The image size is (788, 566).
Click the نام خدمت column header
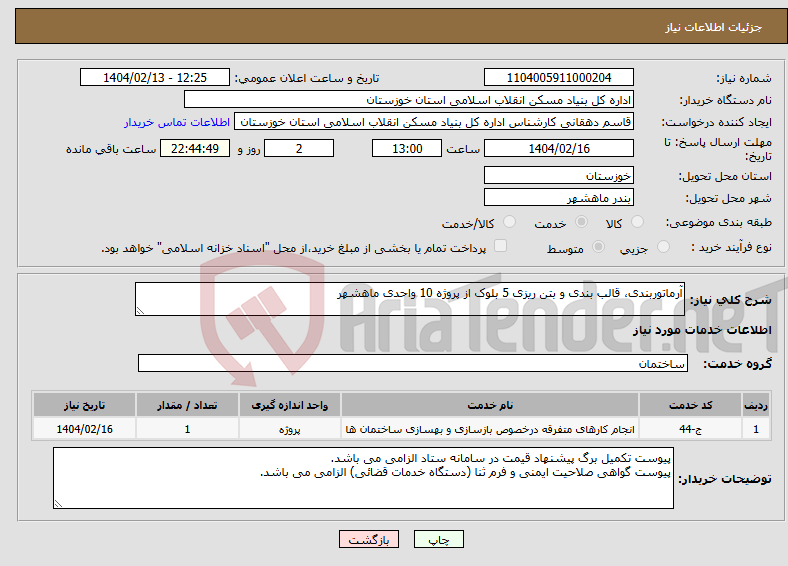(490, 405)
